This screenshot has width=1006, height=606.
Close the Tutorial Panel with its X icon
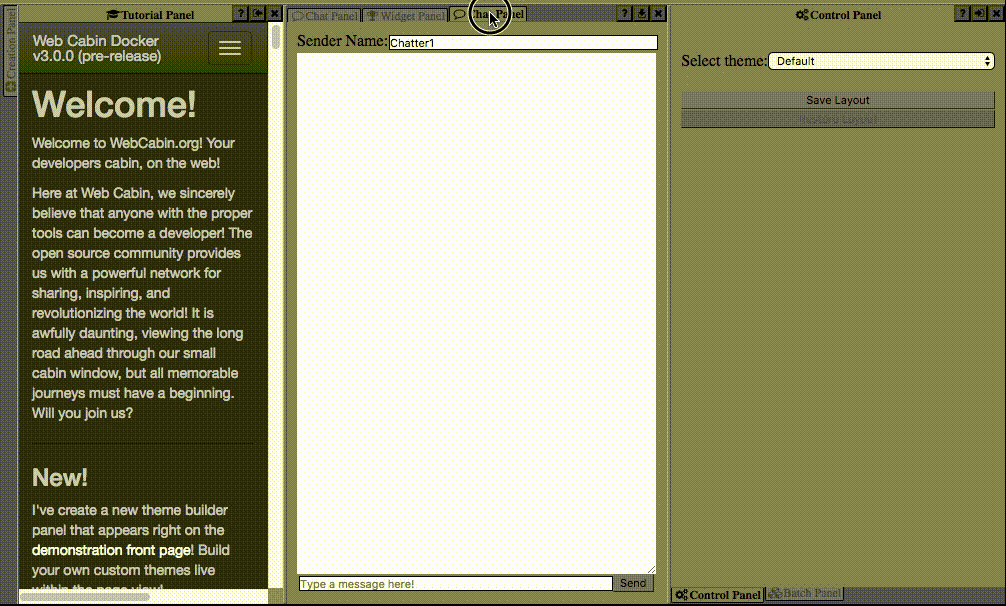coord(275,13)
